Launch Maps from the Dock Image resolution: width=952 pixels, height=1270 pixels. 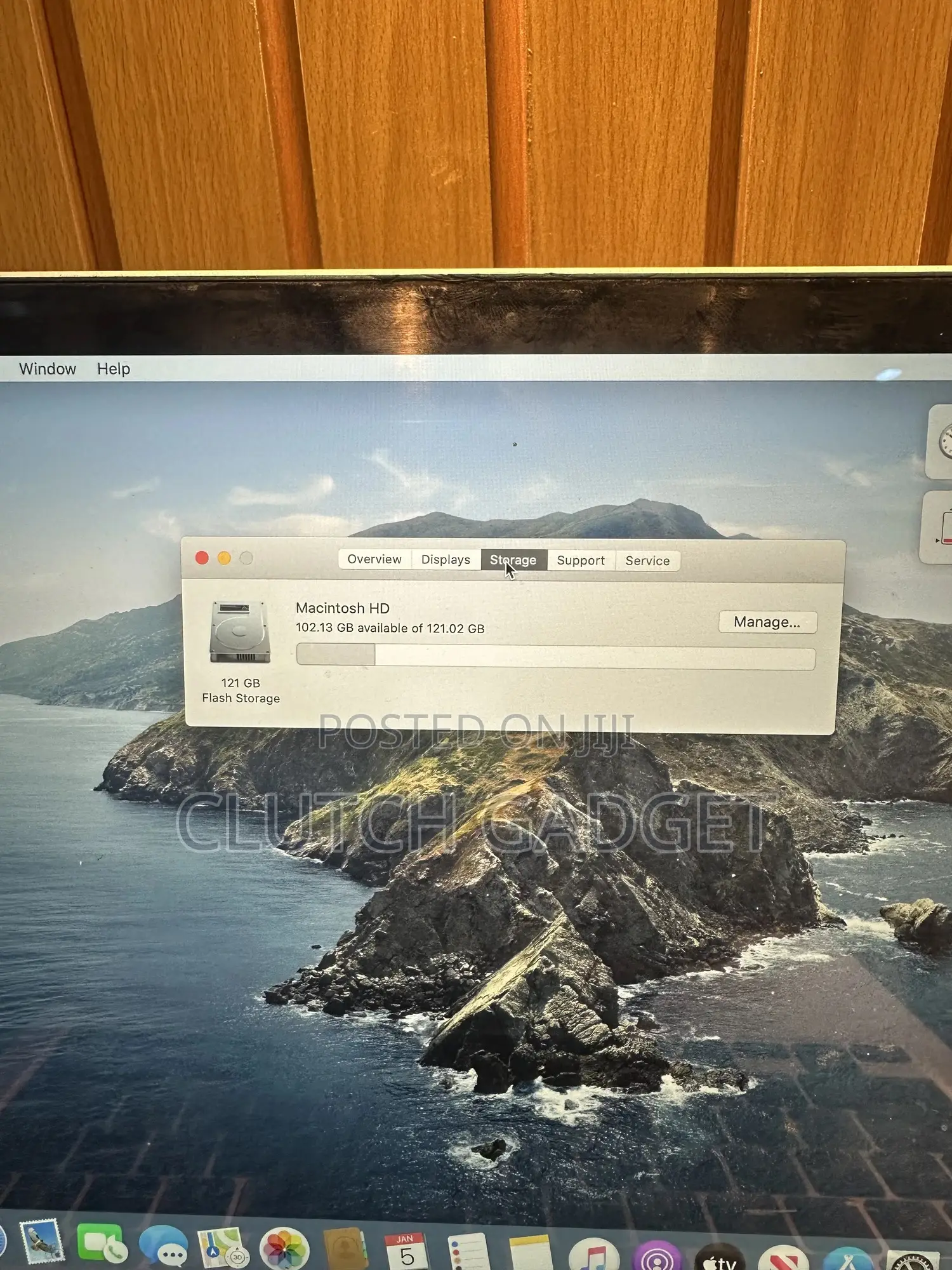tap(222, 1247)
